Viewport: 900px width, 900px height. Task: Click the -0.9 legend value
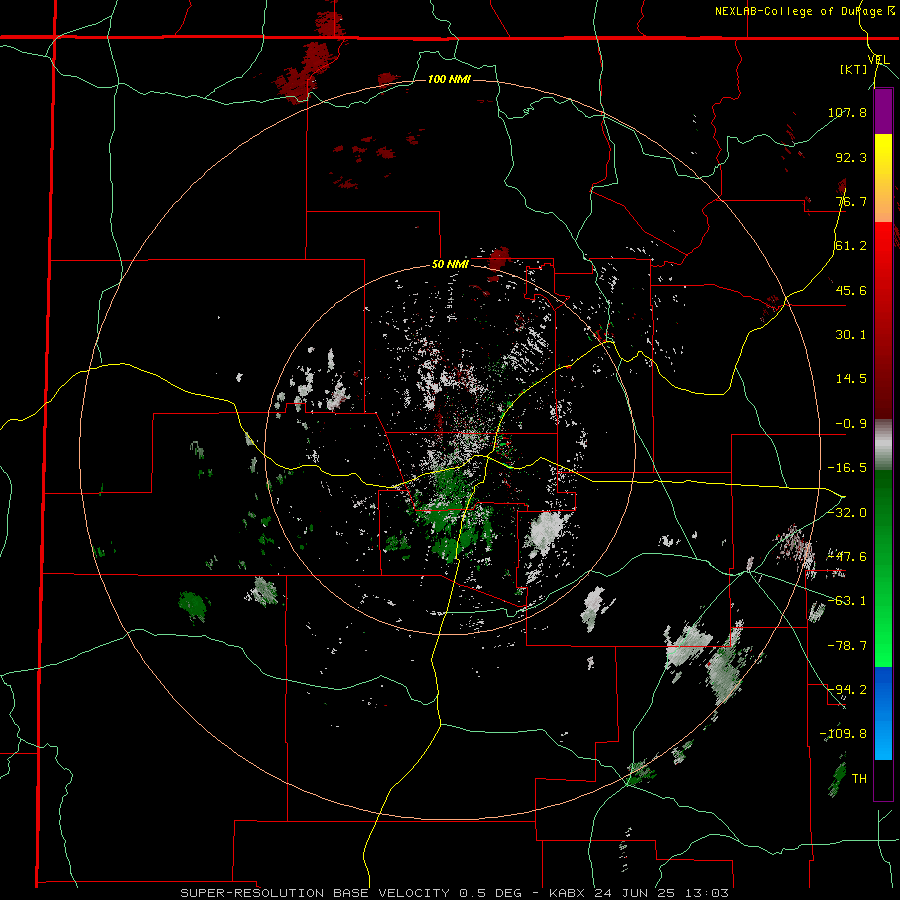[851, 424]
